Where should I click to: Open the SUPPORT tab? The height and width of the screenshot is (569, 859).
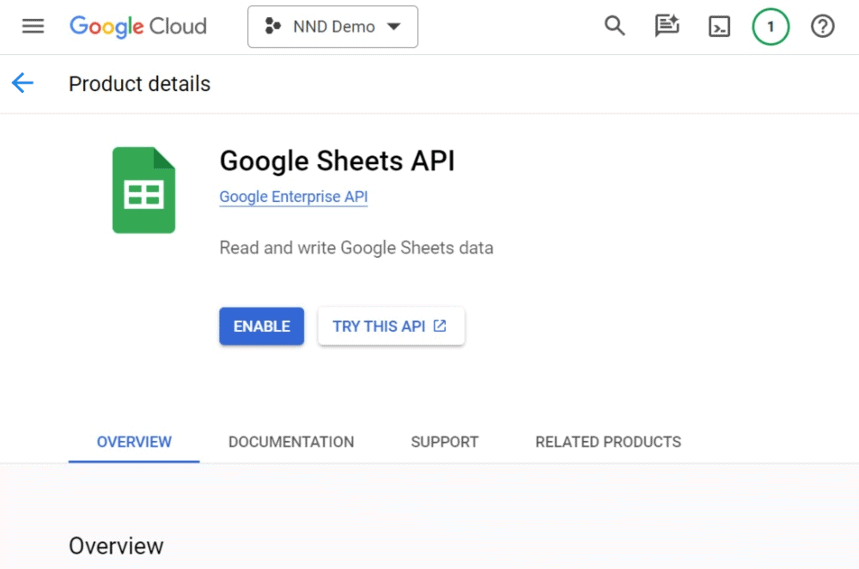(x=445, y=442)
